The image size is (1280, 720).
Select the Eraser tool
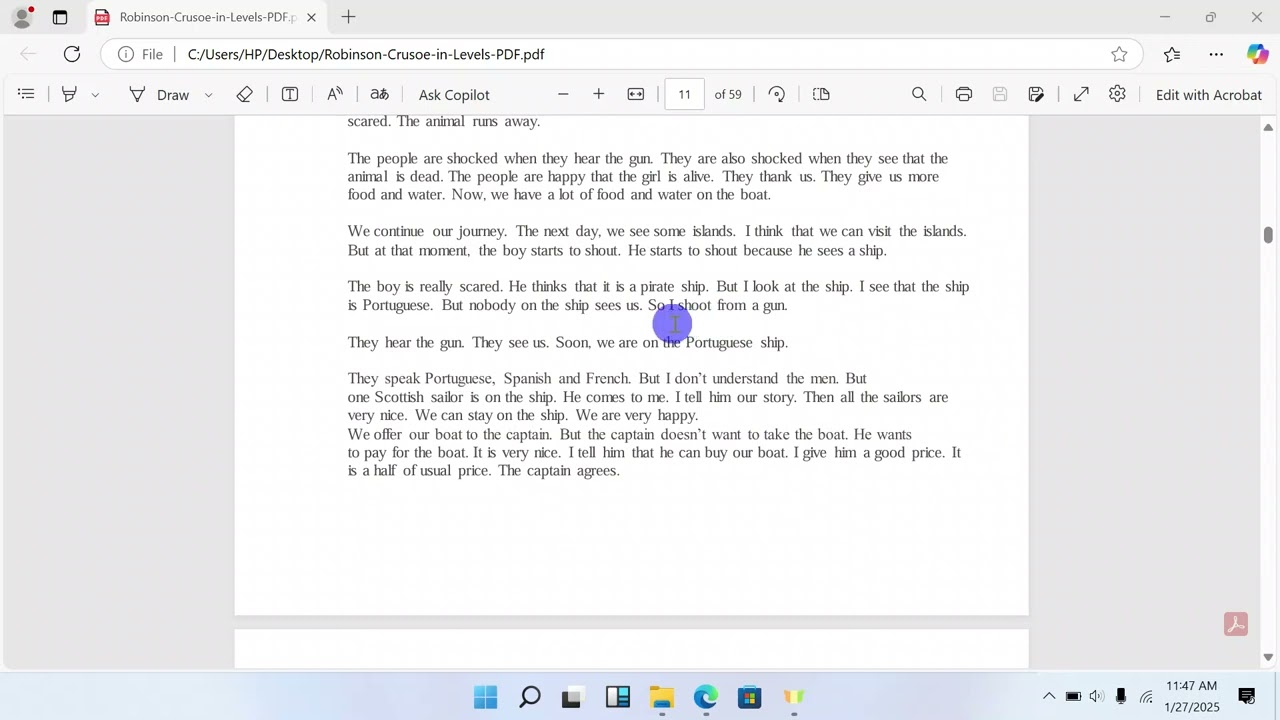click(245, 94)
